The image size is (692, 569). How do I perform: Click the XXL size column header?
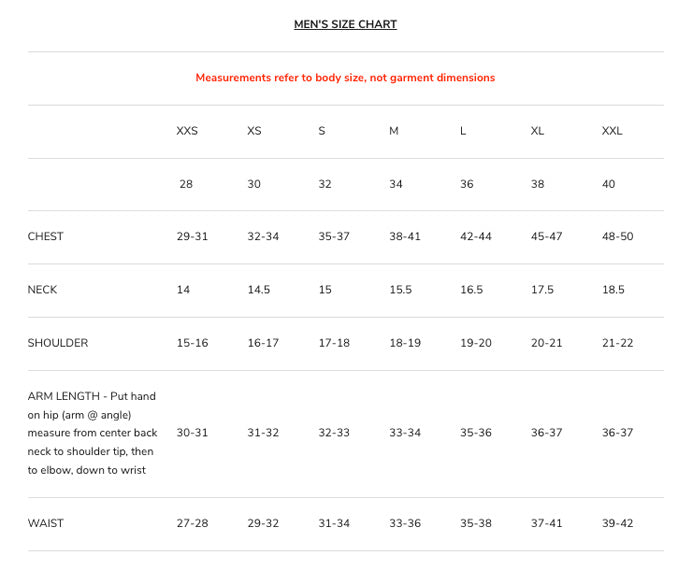tap(612, 131)
